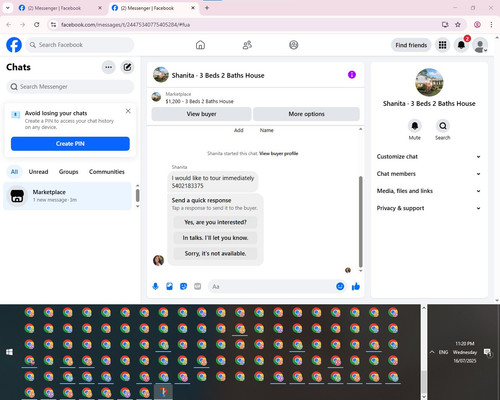Expand Media, files and links section

429,191
